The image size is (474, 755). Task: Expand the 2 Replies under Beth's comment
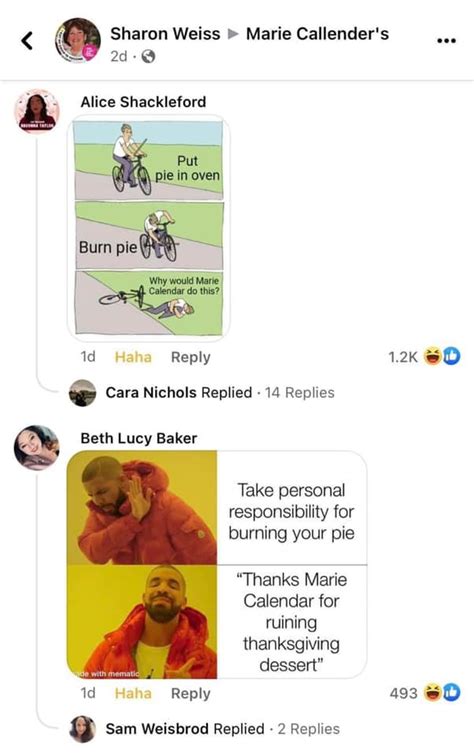[x=308, y=729]
